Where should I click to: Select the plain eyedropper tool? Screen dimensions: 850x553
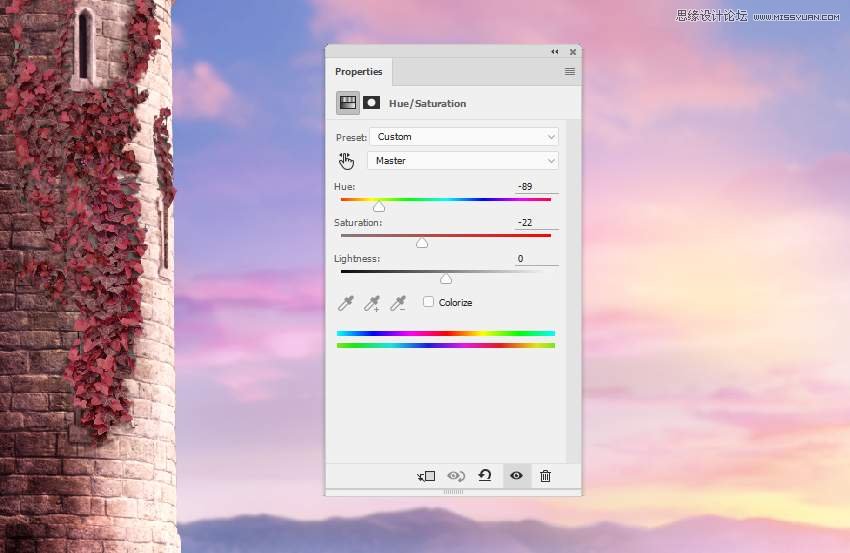pyautogui.click(x=346, y=303)
